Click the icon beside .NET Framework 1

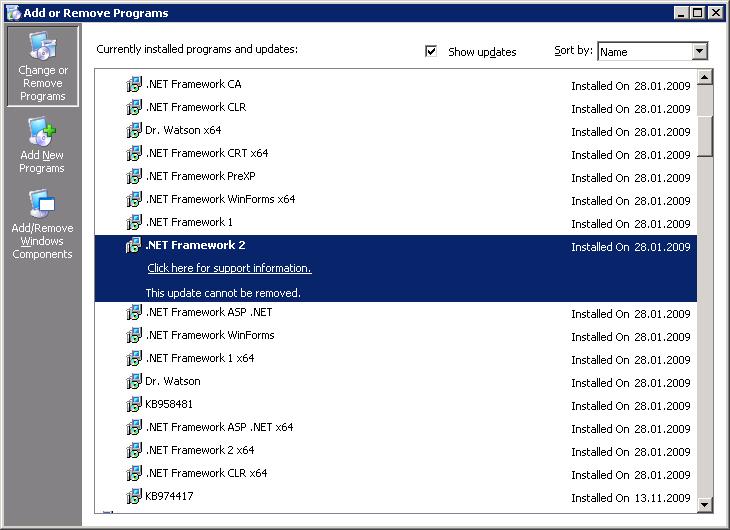tap(134, 222)
